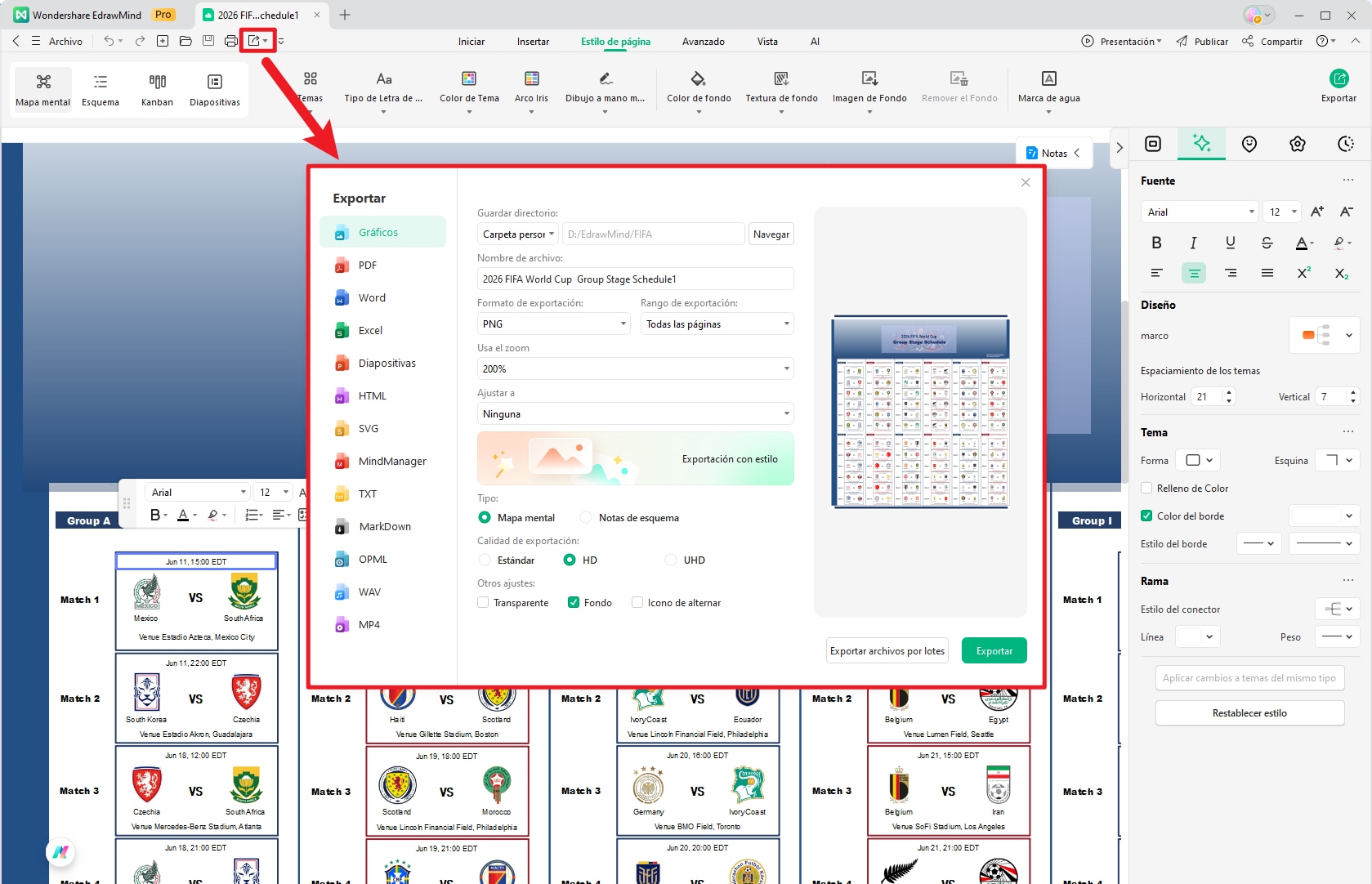
Task: Open Arial font dropdown in Fuente panel
Action: pos(1200,212)
